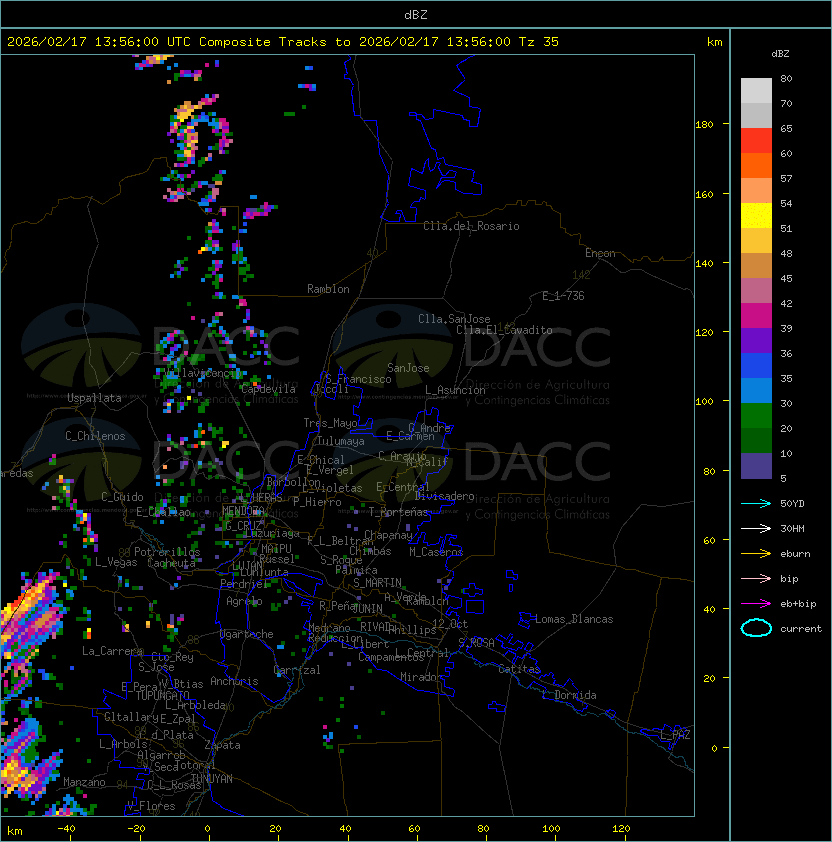Click the 'Uspallata' map label
Screen dimensions: 832x842
[x=94, y=398]
